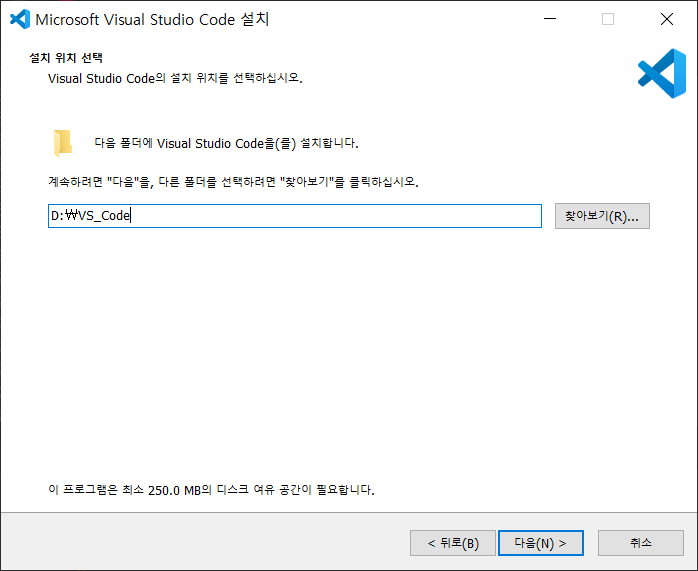
Task: Click the 250.0 MB disk space notice
Action: (x=211, y=490)
